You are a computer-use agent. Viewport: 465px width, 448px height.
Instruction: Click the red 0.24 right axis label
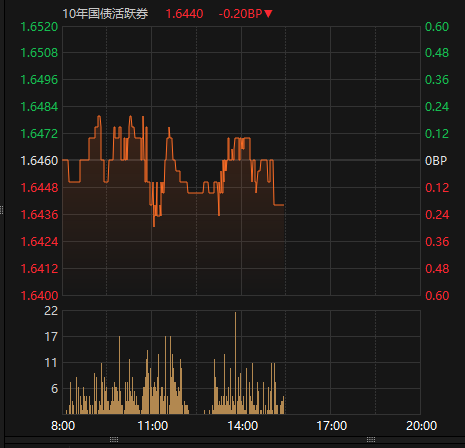click(x=437, y=215)
